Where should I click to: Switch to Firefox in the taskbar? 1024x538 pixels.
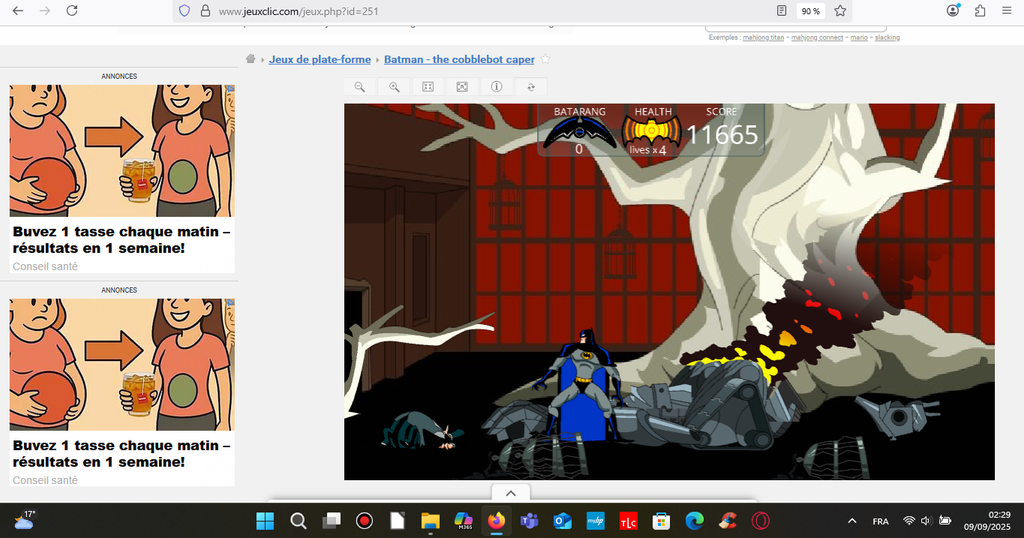click(x=496, y=521)
